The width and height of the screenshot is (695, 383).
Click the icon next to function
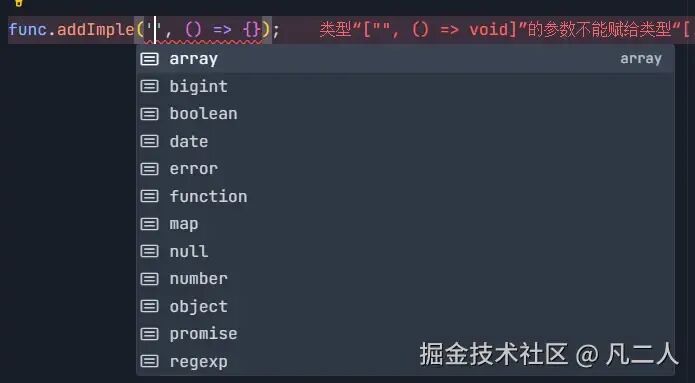pyautogui.click(x=149, y=196)
